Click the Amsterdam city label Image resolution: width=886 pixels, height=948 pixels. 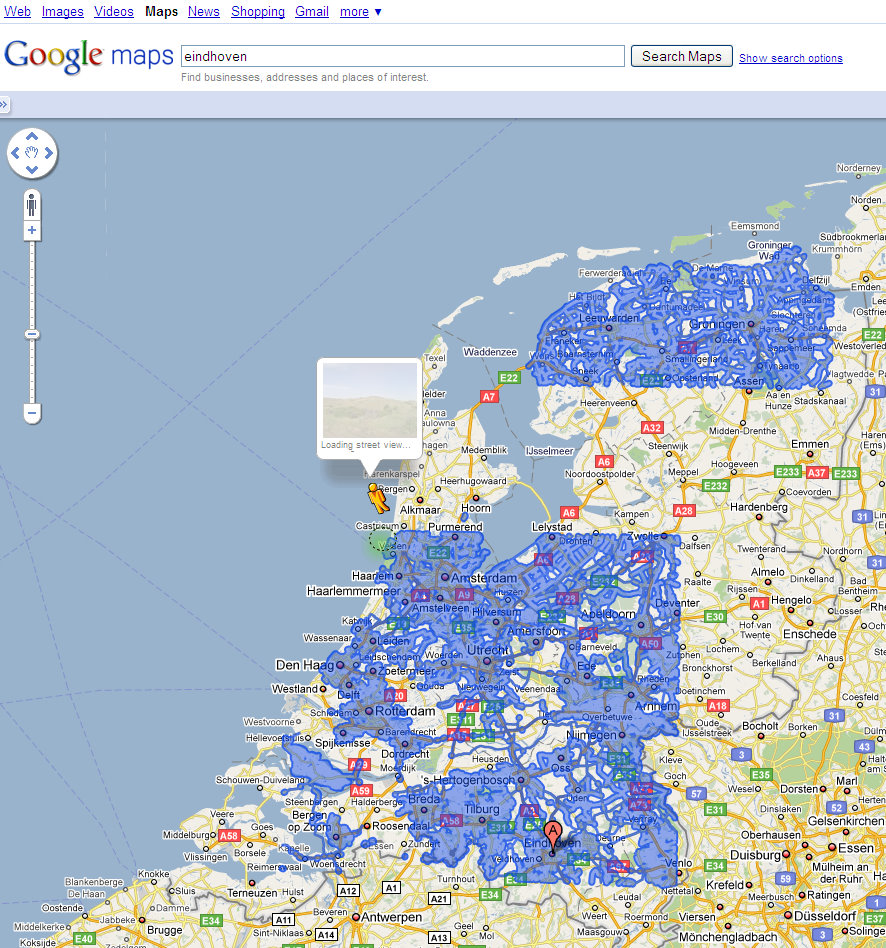[484, 578]
